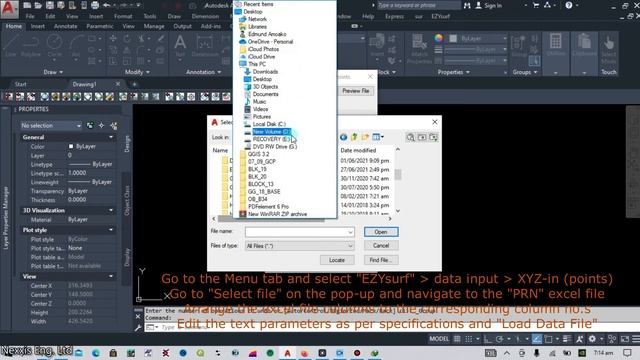This screenshot has width=640, height=360.
Task: Click the Preview File button
Action: click(x=356, y=91)
